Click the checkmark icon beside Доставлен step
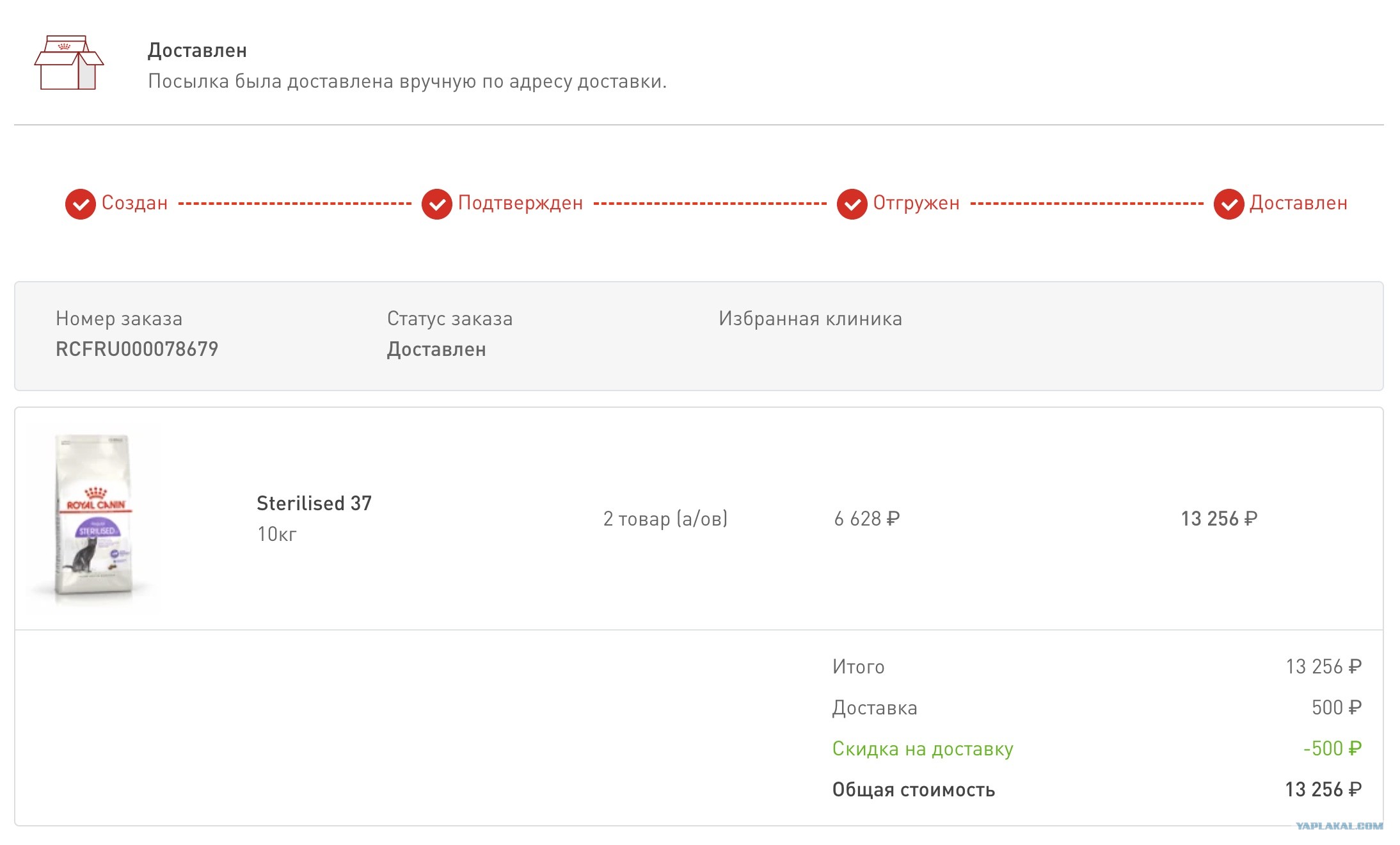Viewport: 1400px width, 845px height. click(1229, 204)
